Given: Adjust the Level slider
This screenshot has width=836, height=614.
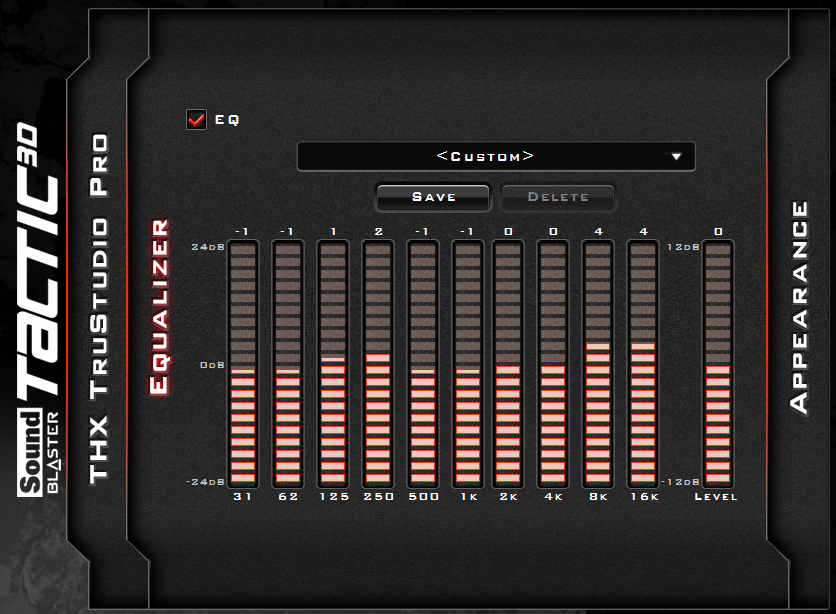Looking at the screenshot, I should tap(718, 364).
